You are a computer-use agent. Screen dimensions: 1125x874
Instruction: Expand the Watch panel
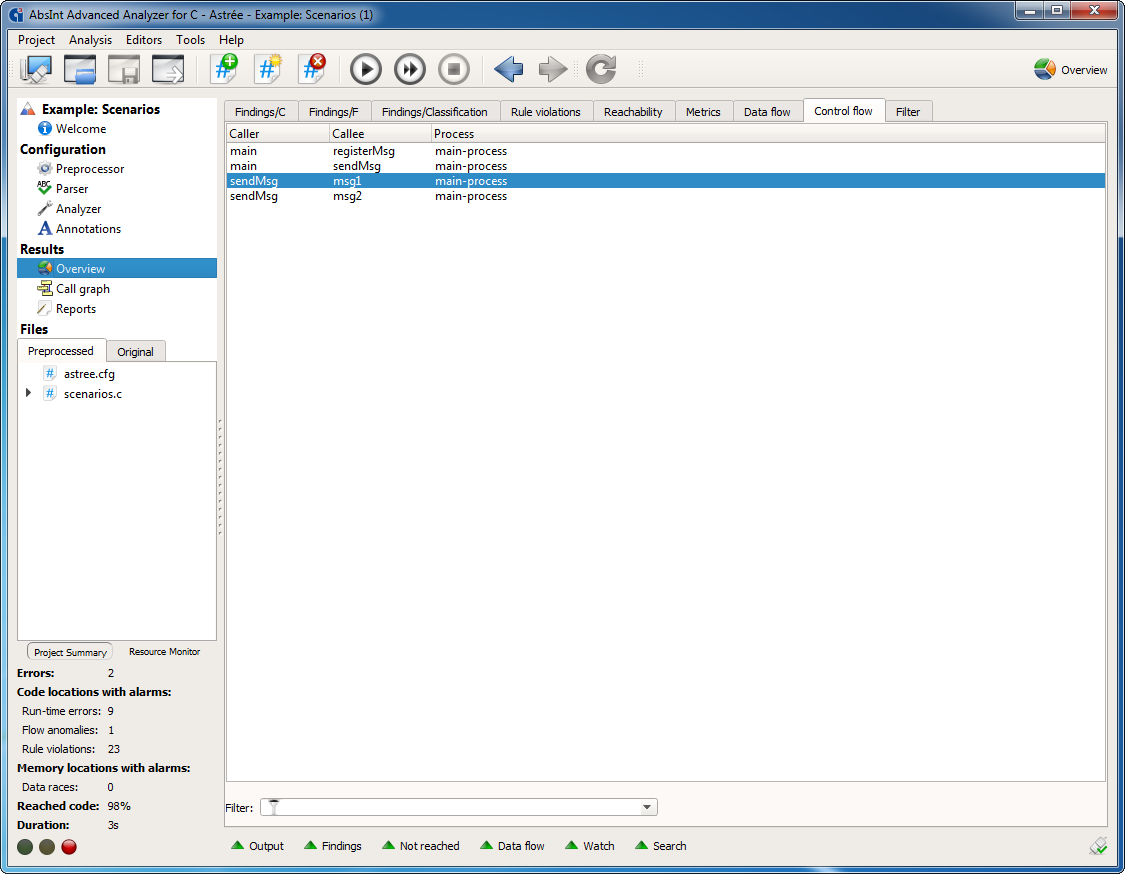[590, 846]
